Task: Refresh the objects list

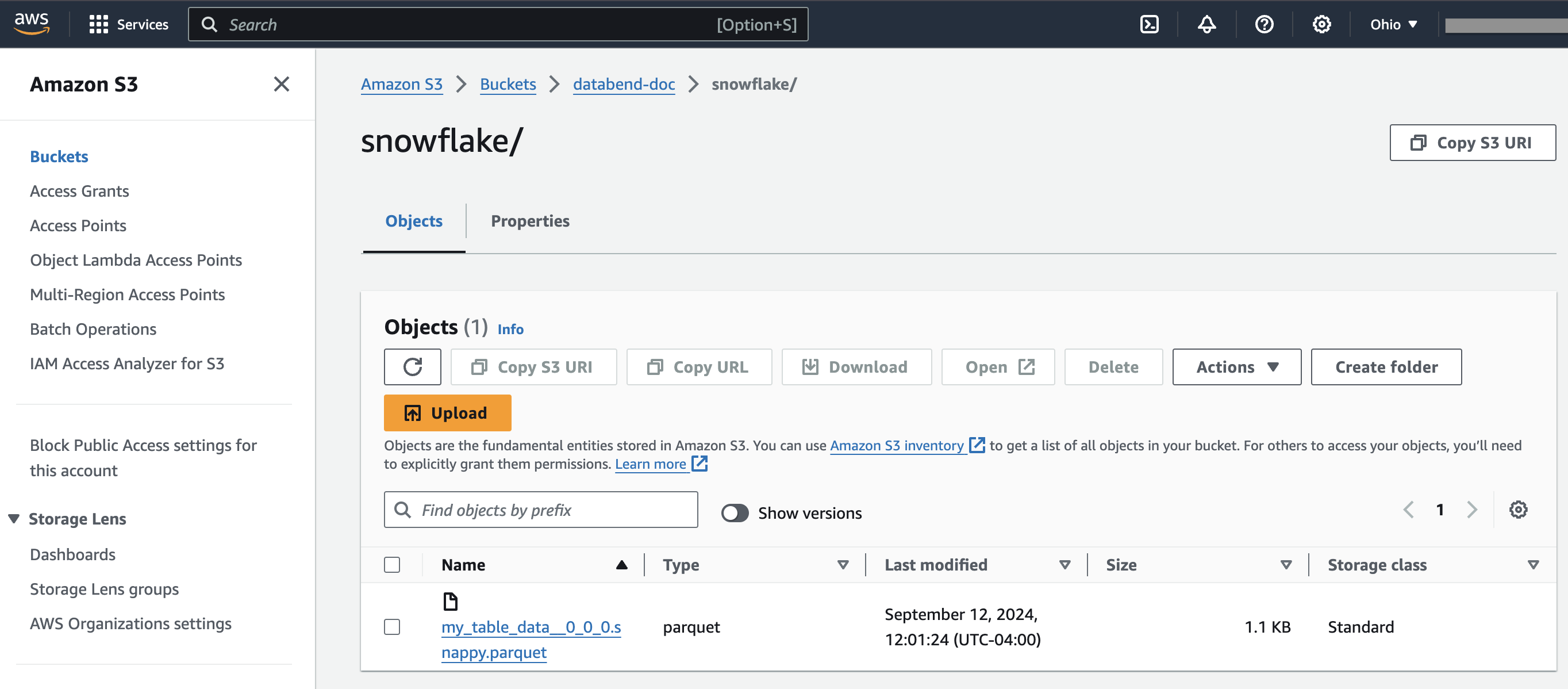Action: pyautogui.click(x=413, y=367)
